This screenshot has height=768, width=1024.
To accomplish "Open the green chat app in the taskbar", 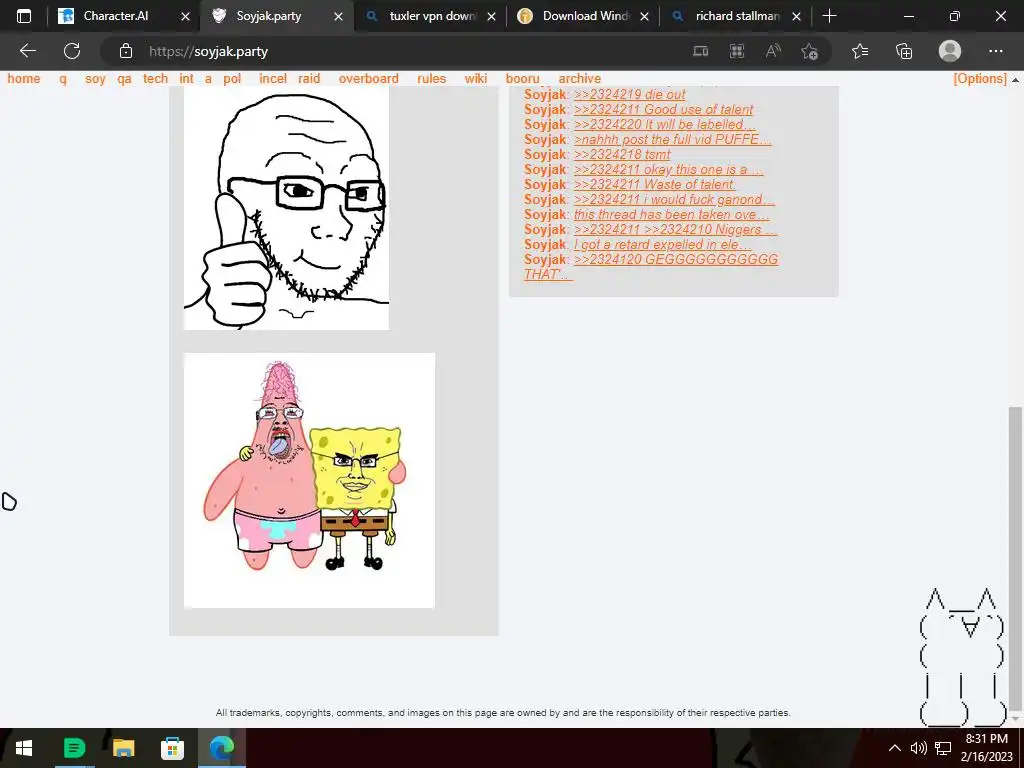I will (74, 748).
